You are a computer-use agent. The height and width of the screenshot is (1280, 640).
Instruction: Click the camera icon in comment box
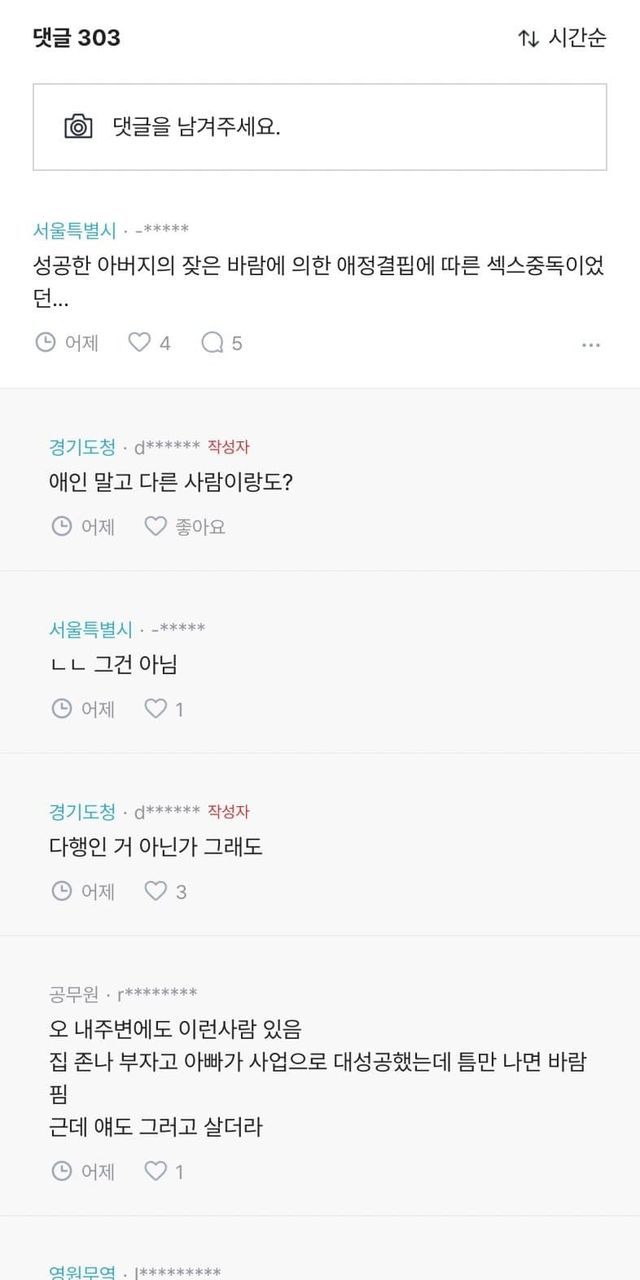coord(78,127)
